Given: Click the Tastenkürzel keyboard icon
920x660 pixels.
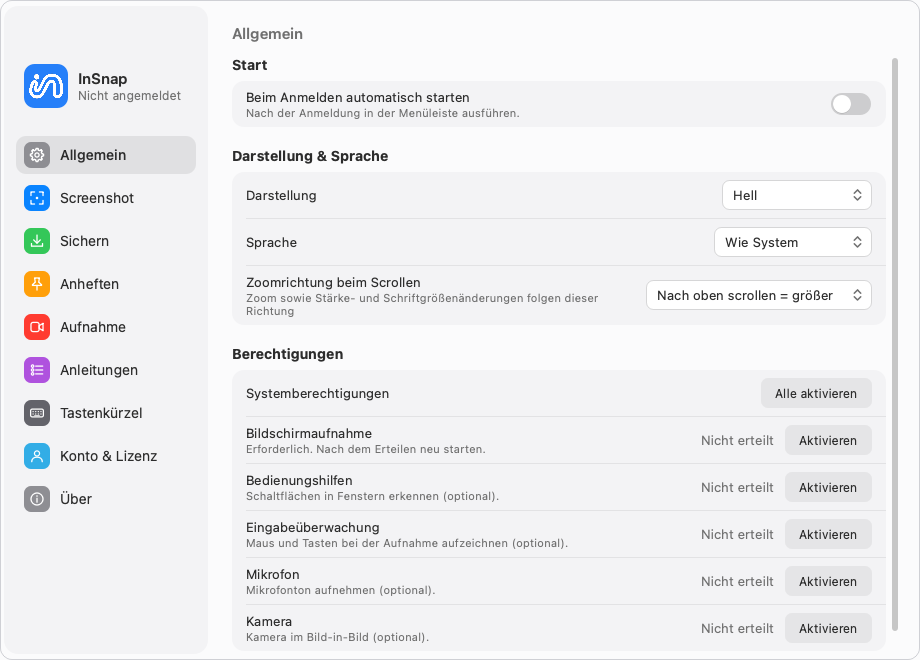Looking at the screenshot, I should pos(37,413).
